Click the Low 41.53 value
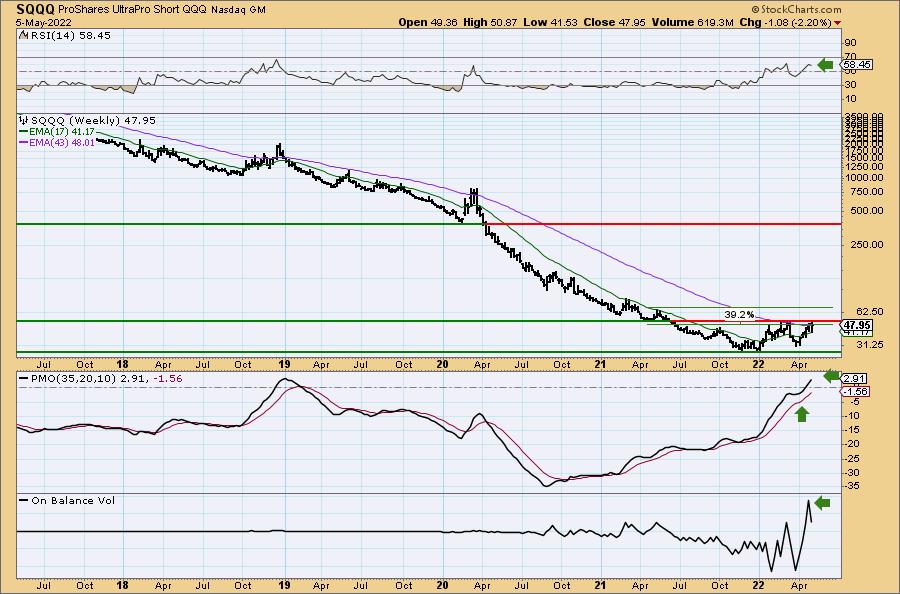This screenshot has height=594, width=900. (x=551, y=22)
